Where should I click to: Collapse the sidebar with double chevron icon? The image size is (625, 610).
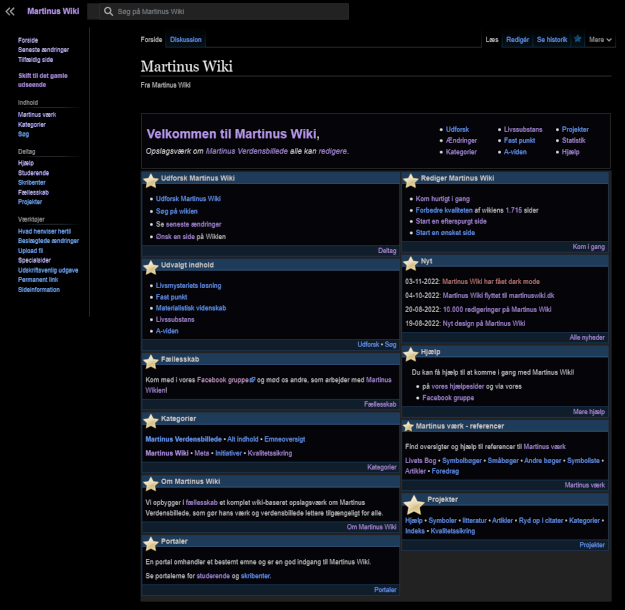click(x=10, y=12)
